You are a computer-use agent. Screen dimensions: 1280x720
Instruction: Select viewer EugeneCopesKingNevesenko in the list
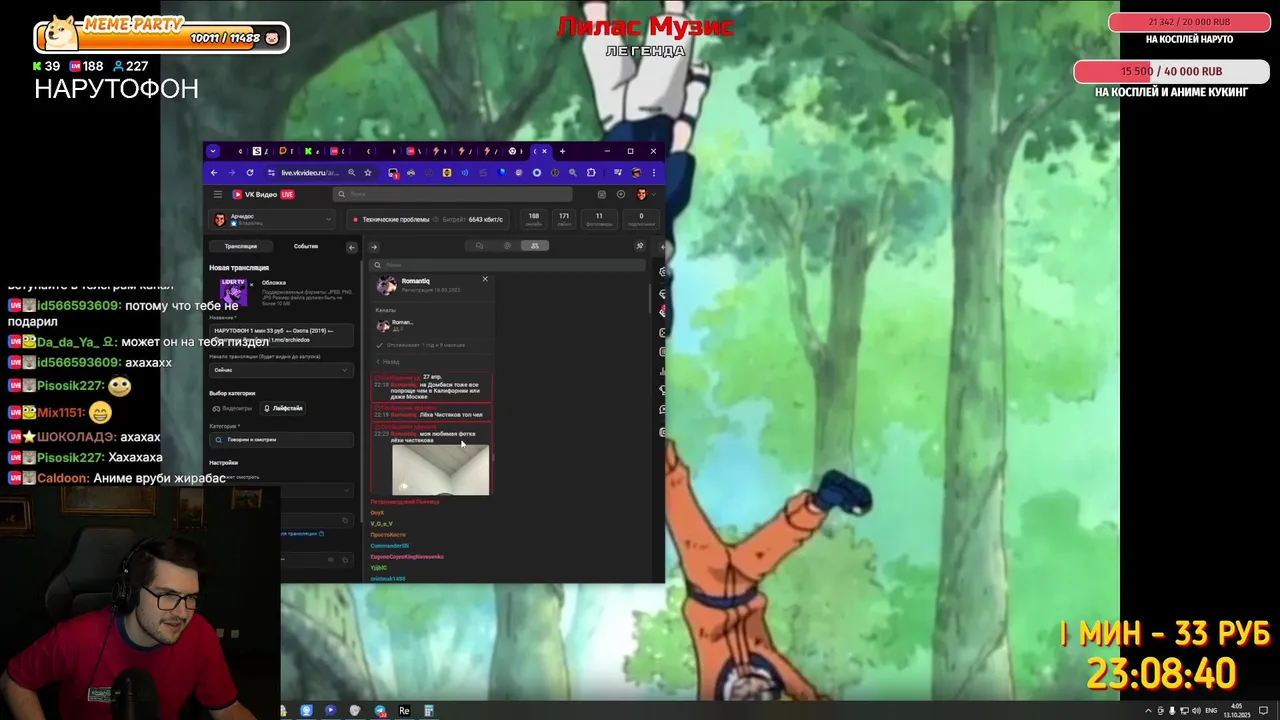coord(406,557)
